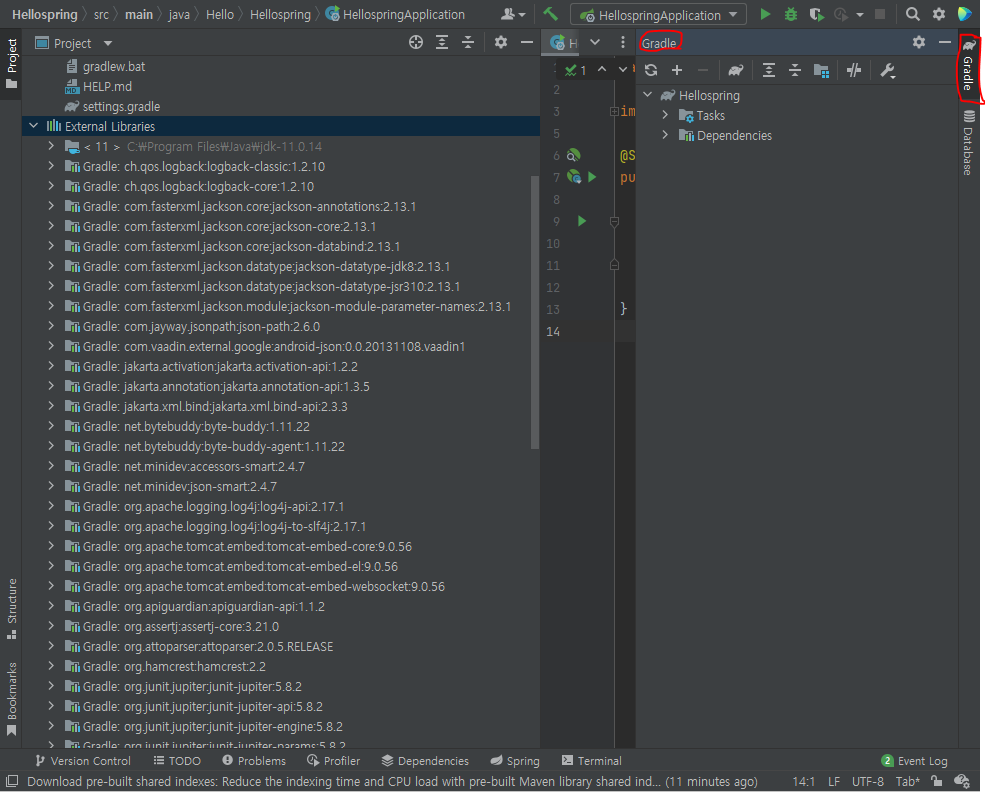Click the LF line separator status entry
This screenshot has width=985, height=792.
[x=834, y=781]
